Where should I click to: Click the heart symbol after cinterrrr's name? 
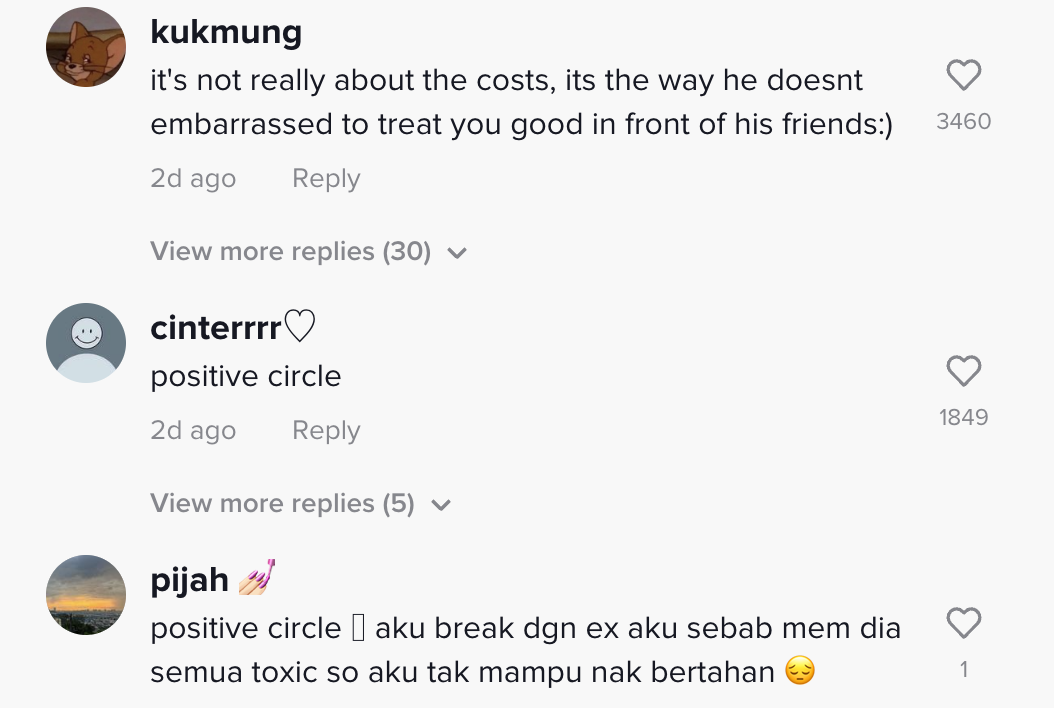(x=300, y=326)
